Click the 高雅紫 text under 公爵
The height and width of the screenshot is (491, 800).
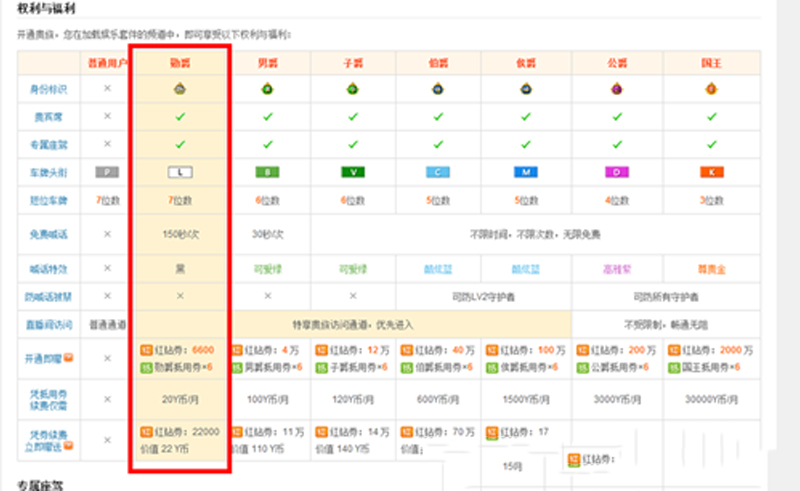(617, 269)
